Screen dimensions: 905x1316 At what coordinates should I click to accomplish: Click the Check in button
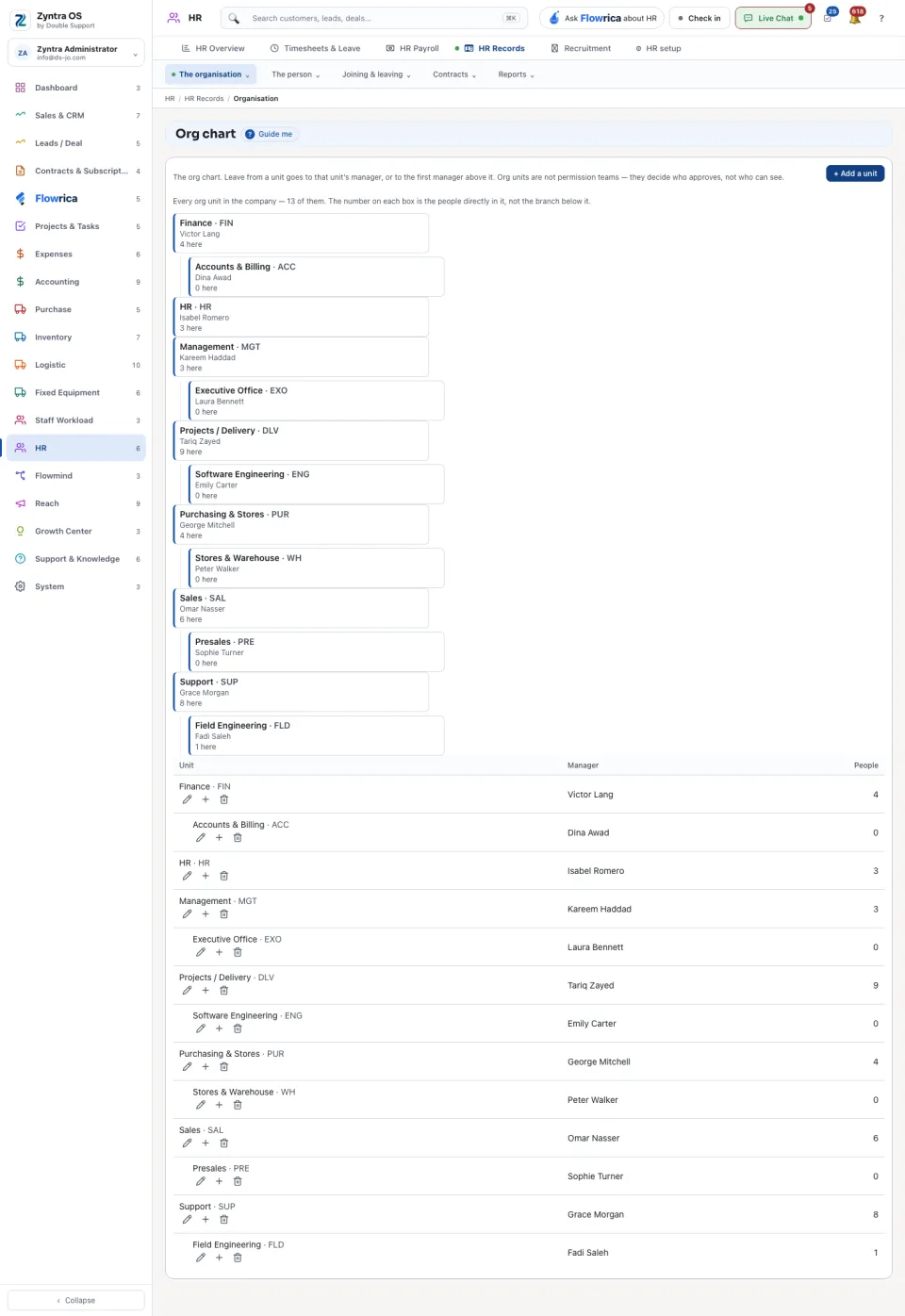point(699,18)
